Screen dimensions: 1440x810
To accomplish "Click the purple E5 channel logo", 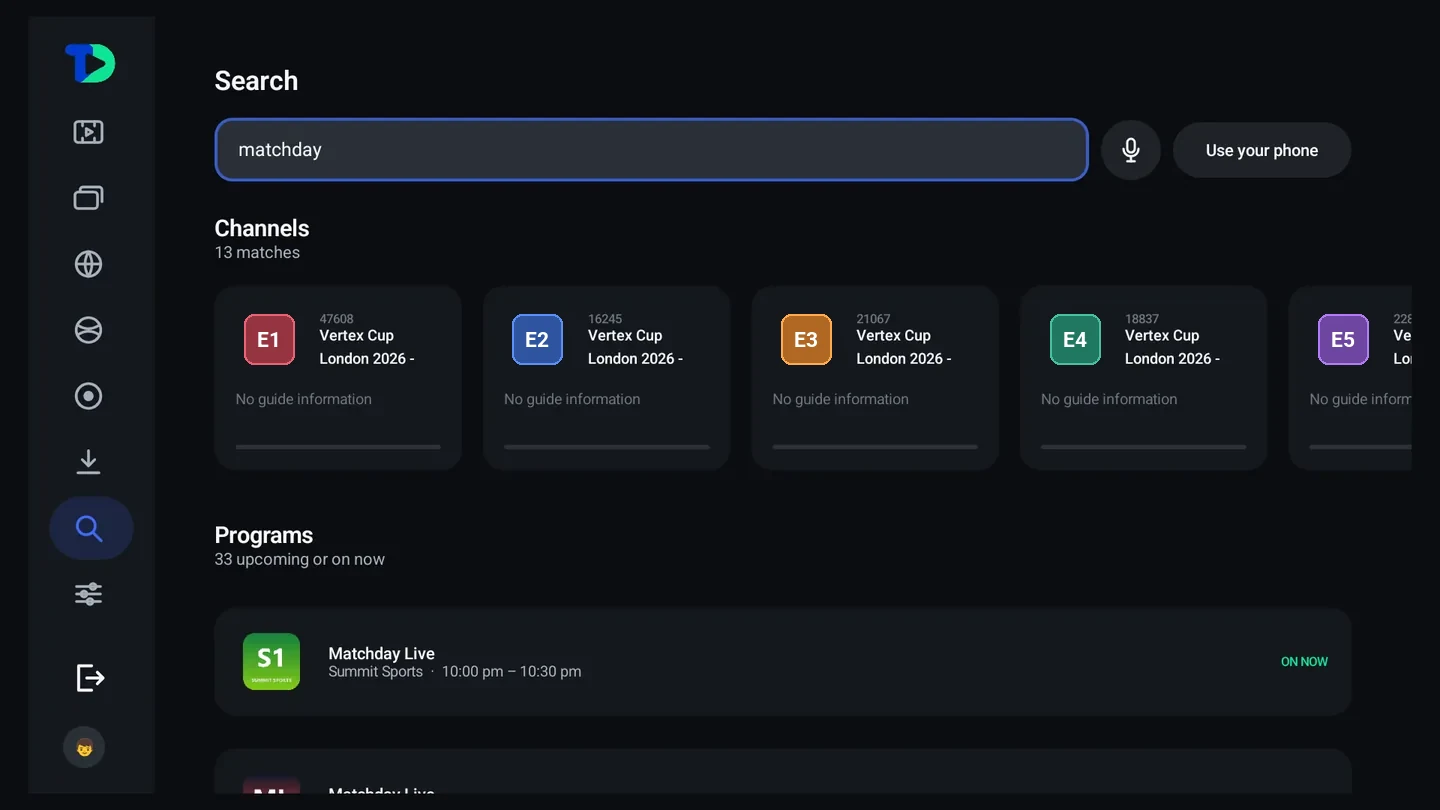I will 1343,340.
